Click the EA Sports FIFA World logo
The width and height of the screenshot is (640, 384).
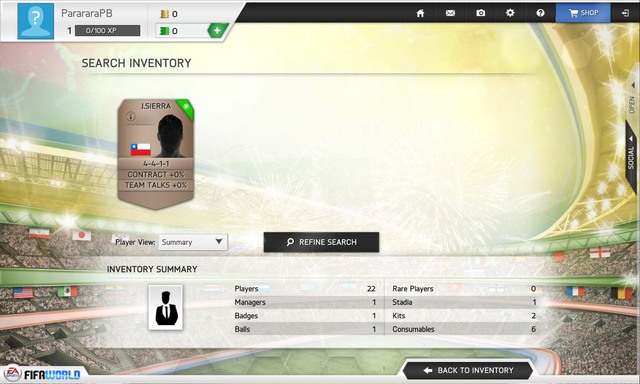pyautogui.click(x=42, y=373)
